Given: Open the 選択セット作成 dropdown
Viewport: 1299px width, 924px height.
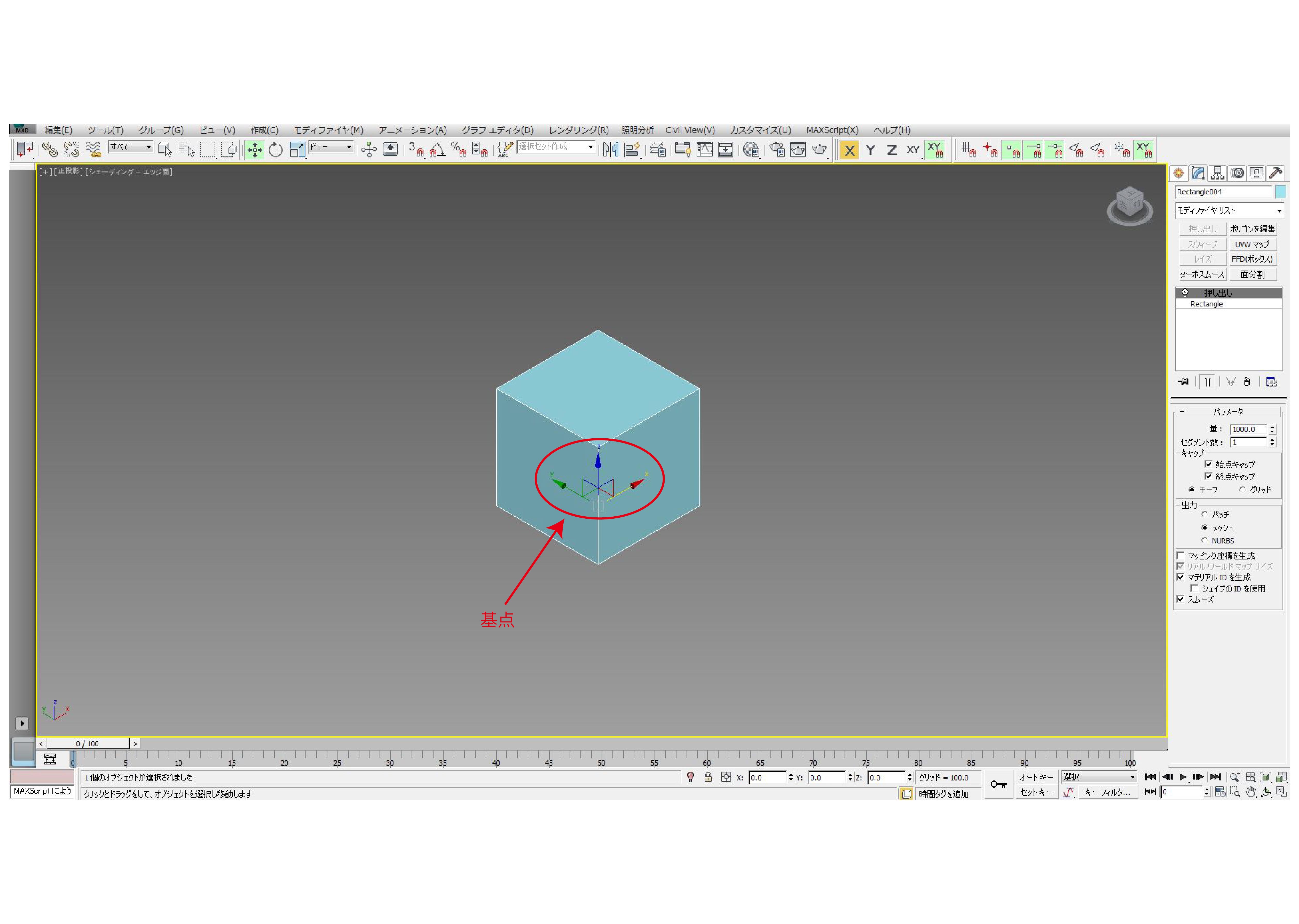Looking at the screenshot, I should [590, 147].
